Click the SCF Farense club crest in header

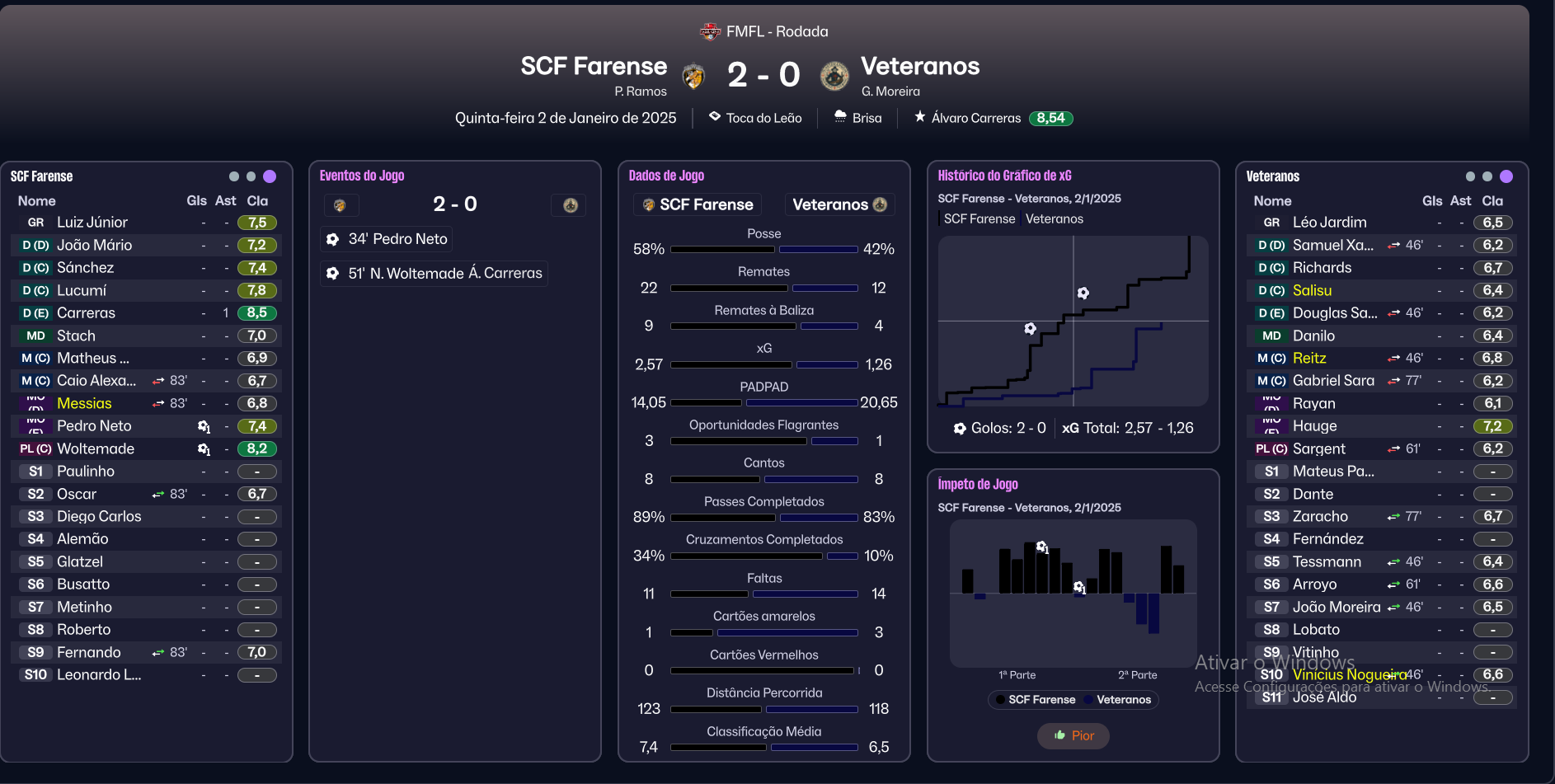click(693, 76)
